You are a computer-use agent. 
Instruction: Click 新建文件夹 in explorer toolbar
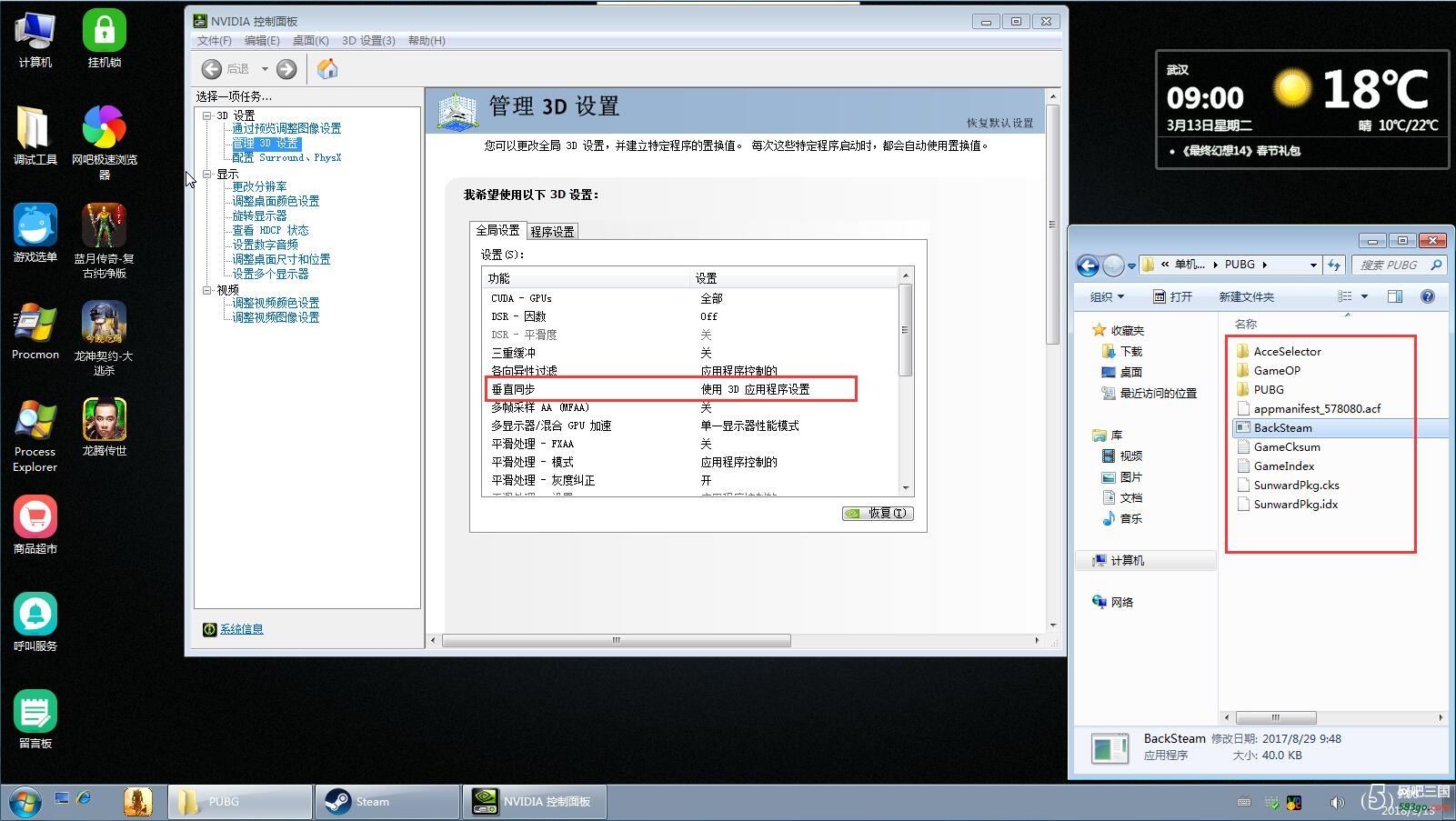1246,297
